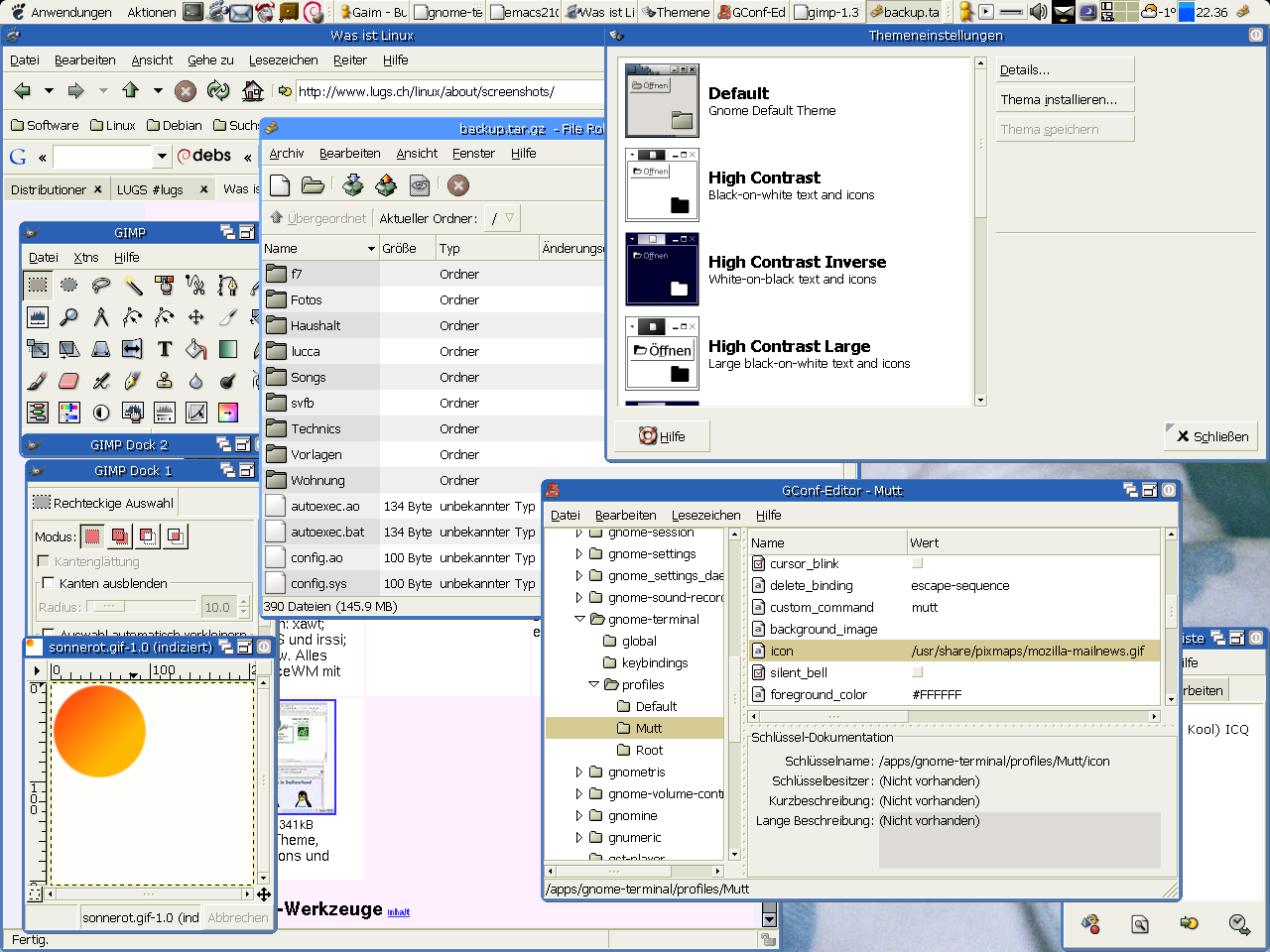
Task: Click File Roller's extract archive icon
Action: (x=386, y=185)
